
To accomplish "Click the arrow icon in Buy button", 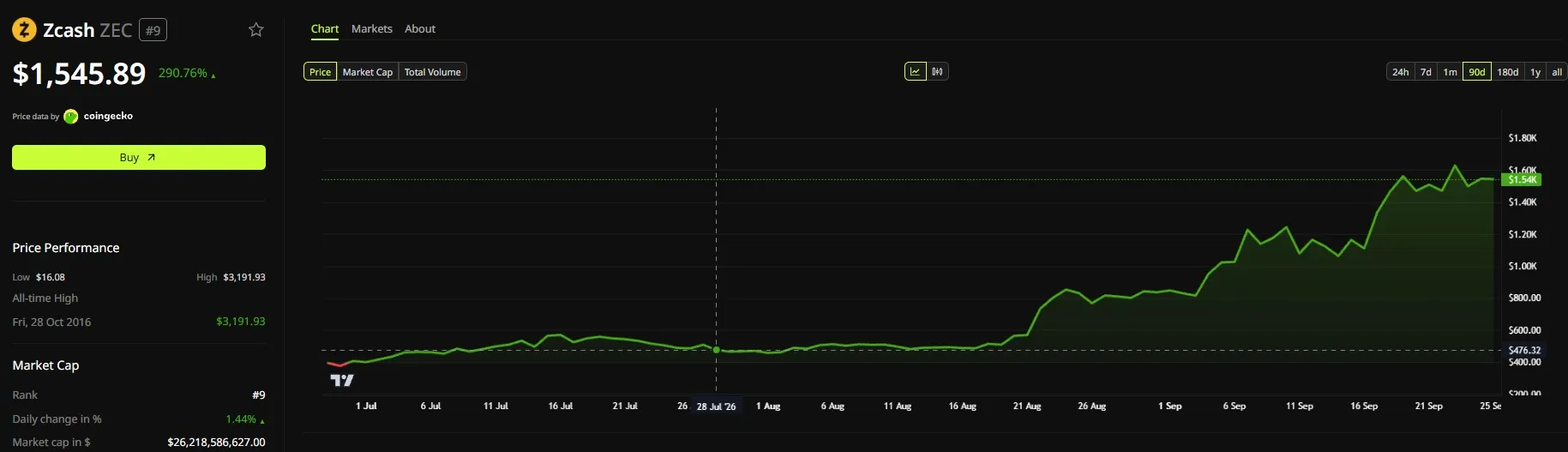I will tap(152, 157).
